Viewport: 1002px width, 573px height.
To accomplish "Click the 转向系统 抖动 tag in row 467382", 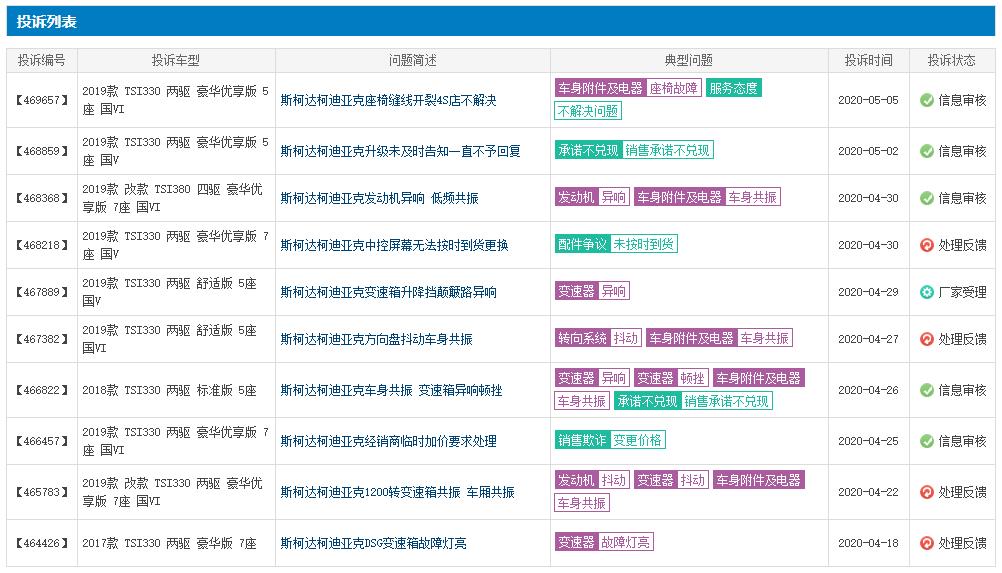I will click(598, 338).
